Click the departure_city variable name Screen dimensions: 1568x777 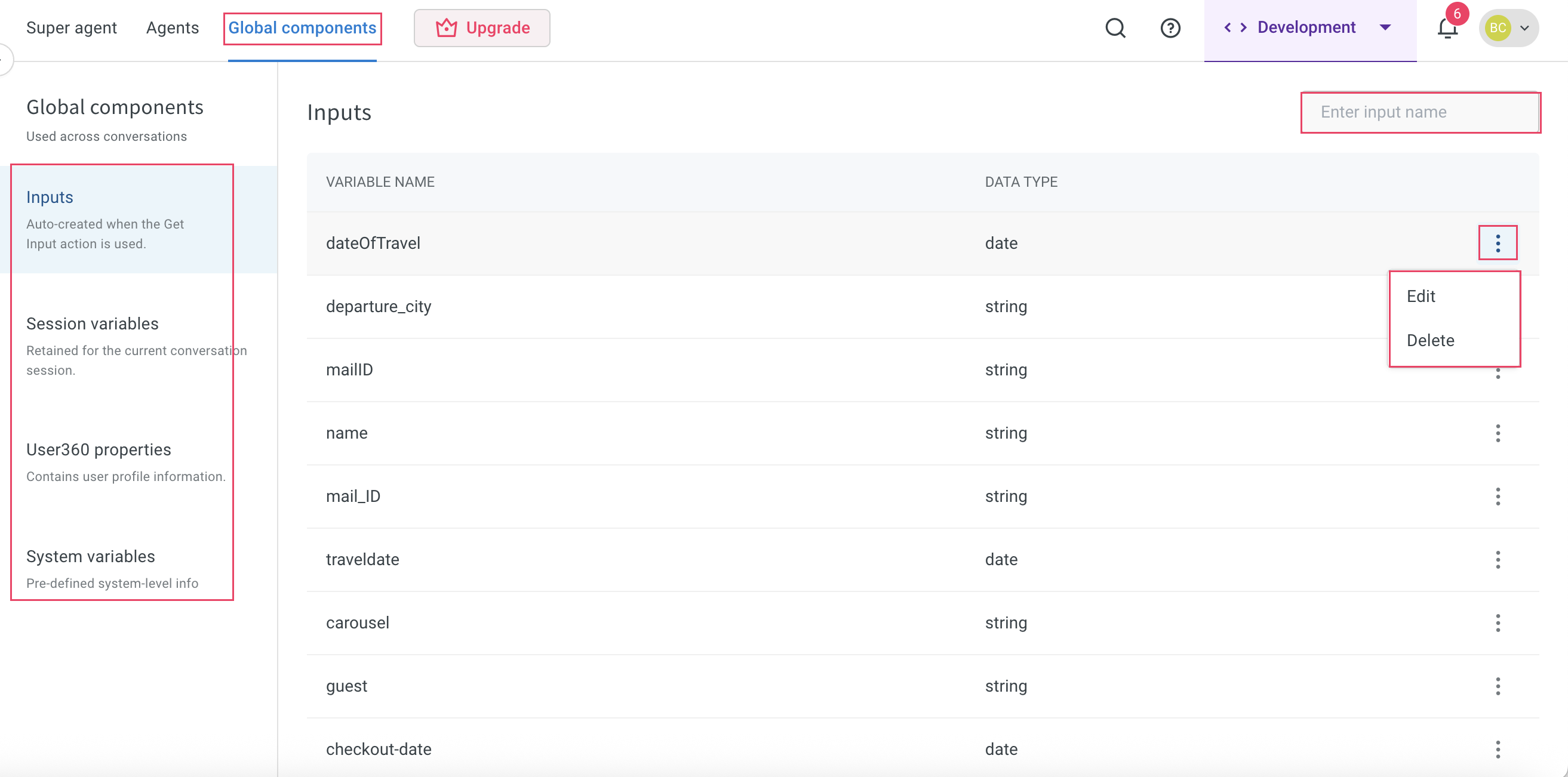point(378,307)
